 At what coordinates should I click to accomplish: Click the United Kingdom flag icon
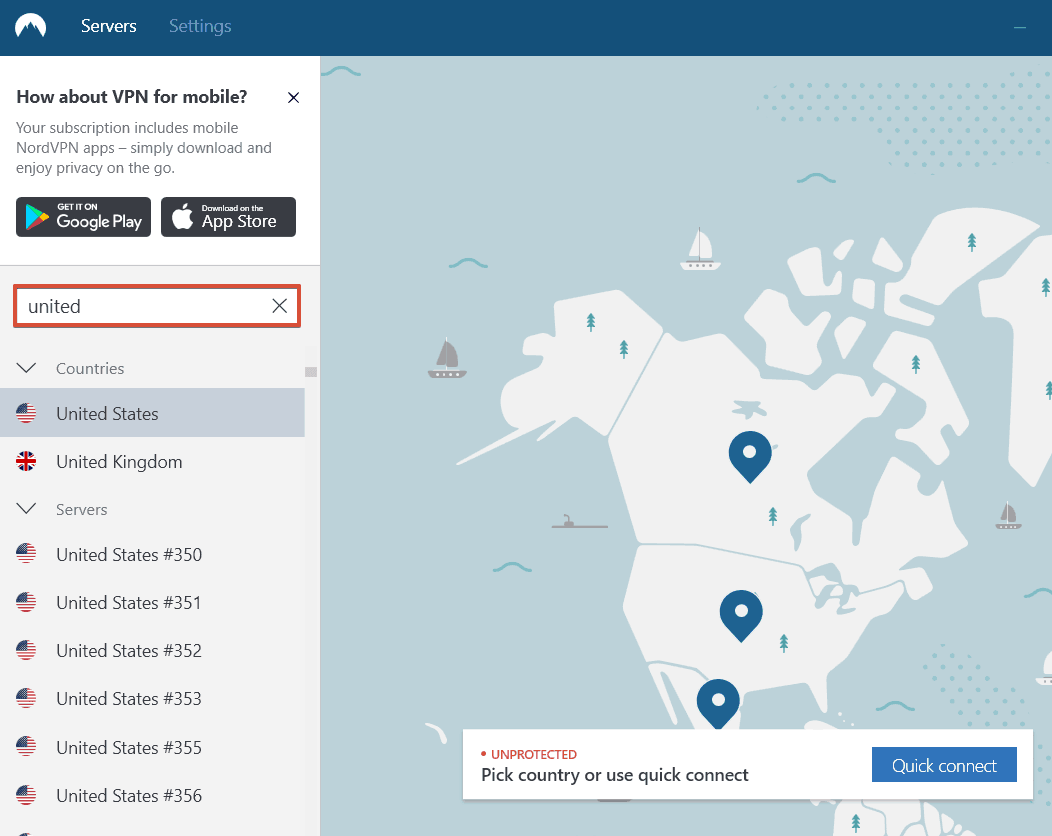click(26, 461)
